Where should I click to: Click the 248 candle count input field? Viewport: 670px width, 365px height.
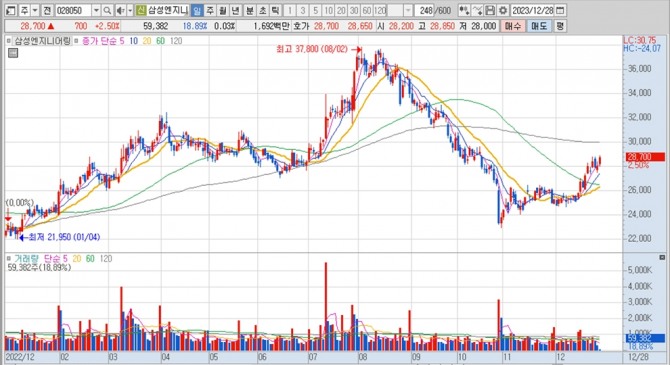(x=426, y=10)
